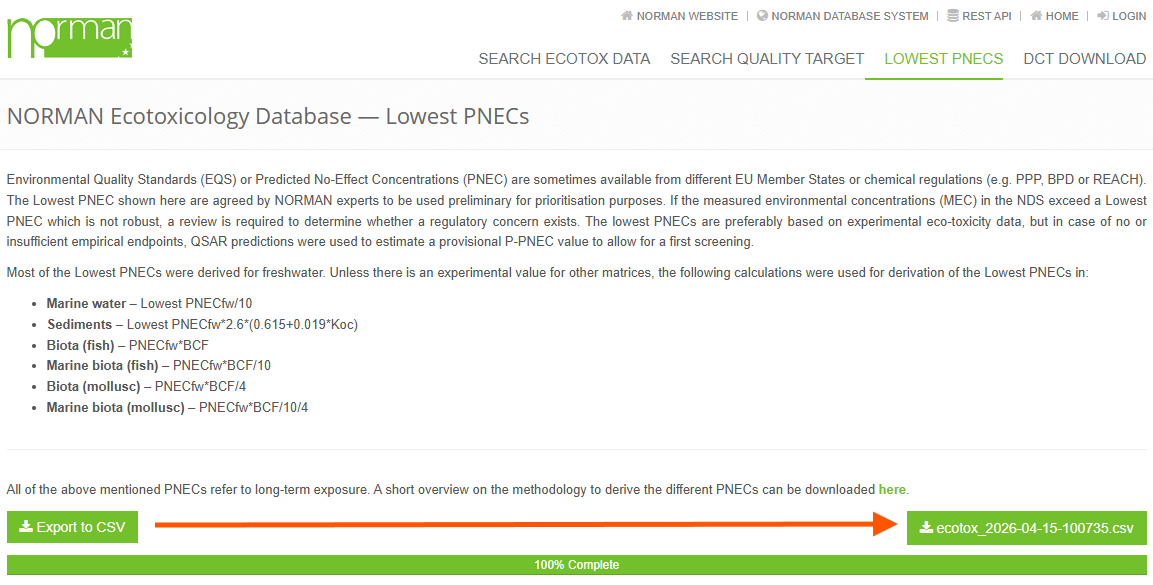The width and height of the screenshot is (1153, 585).
Task: Click the home icon beside NORMAN WEBSITE
Action: (x=627, y=16)
